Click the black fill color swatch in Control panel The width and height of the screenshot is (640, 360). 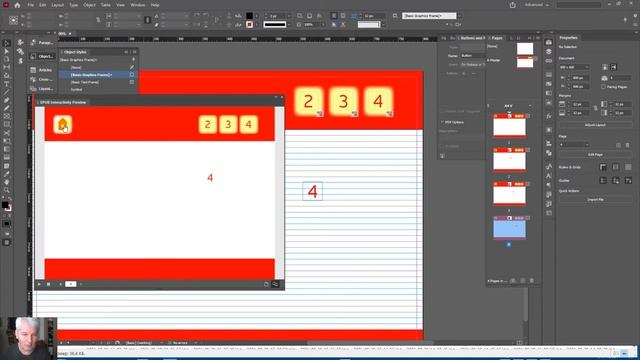pyautogui.click(x=249, y=16)
